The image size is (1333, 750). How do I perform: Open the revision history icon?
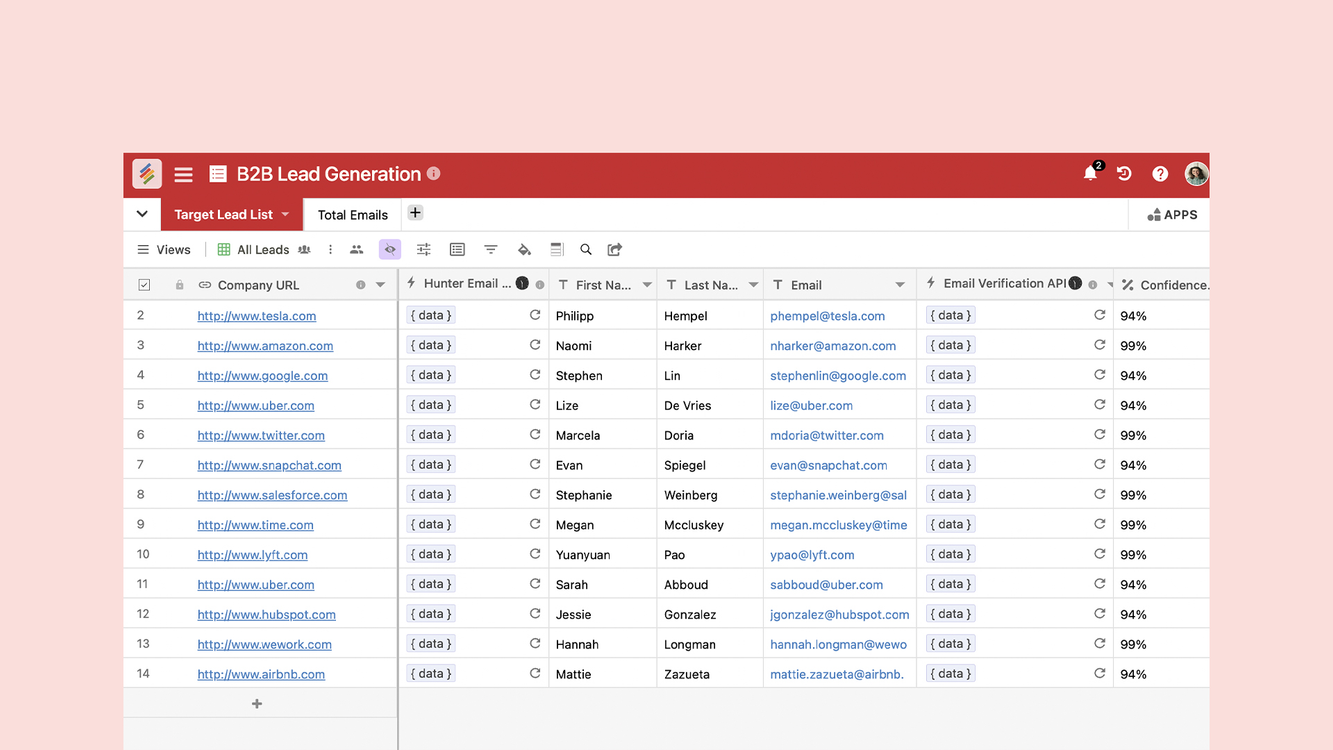1124,174
